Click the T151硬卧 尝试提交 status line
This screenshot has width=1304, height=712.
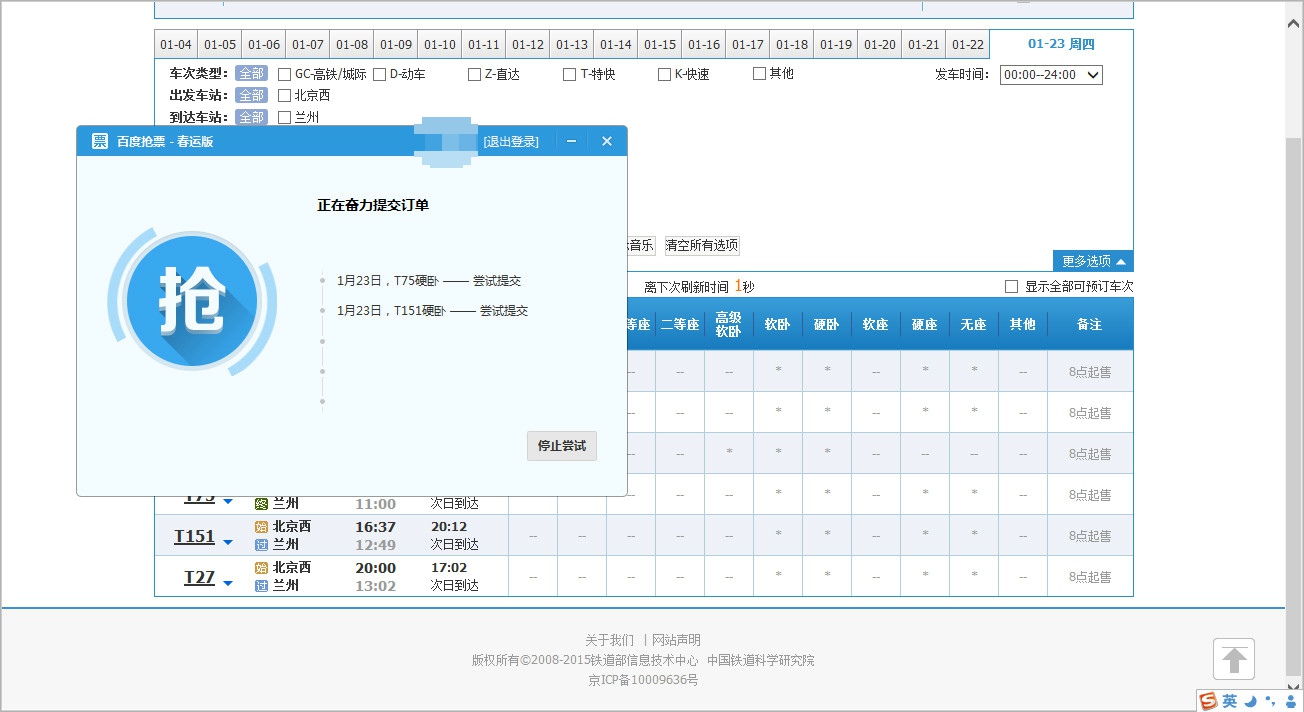(x=432, y=311)
